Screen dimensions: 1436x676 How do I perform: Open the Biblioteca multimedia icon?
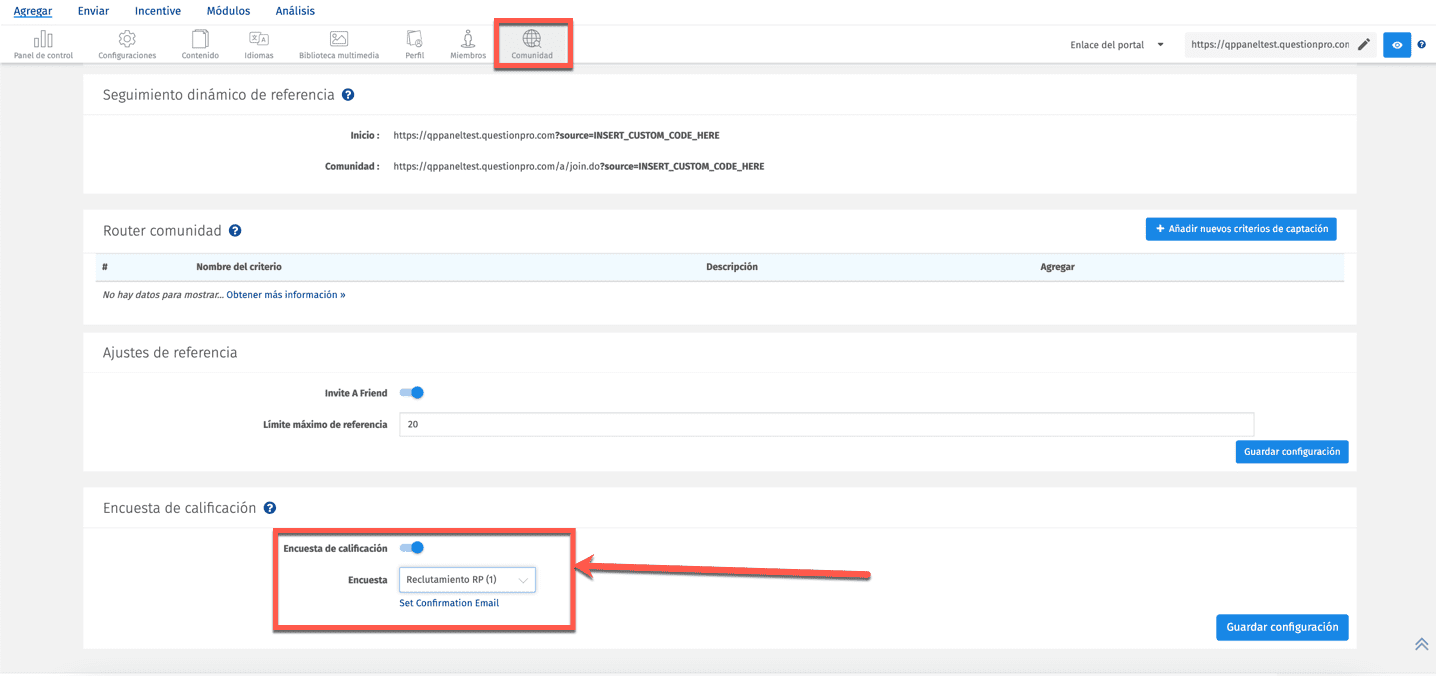pyautogui.click(x=339, y=44)
